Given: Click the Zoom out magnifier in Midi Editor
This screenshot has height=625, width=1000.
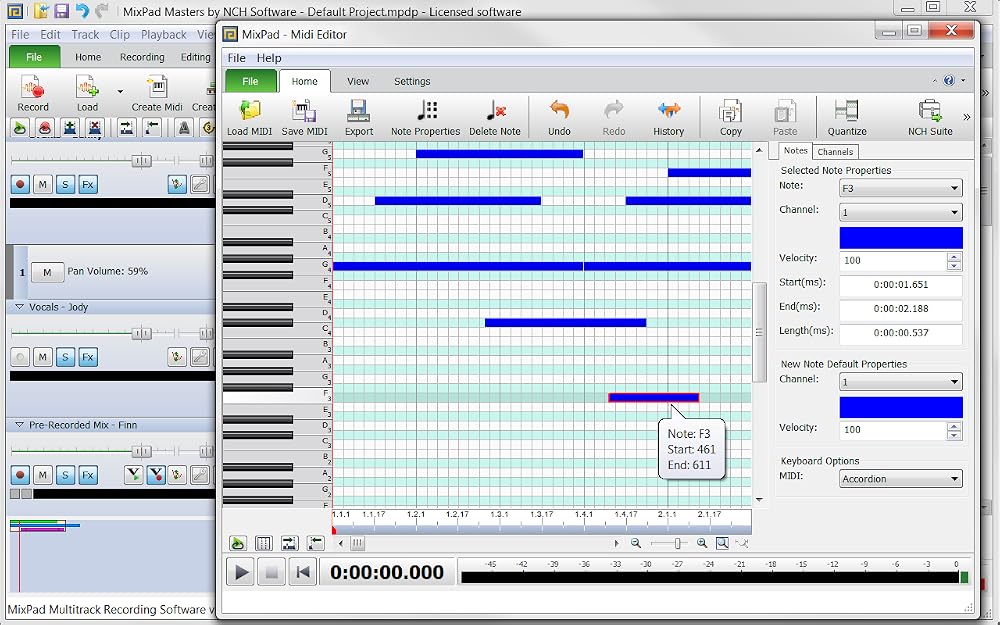Looking at the screenshot, I should click(x=636, y=543).
